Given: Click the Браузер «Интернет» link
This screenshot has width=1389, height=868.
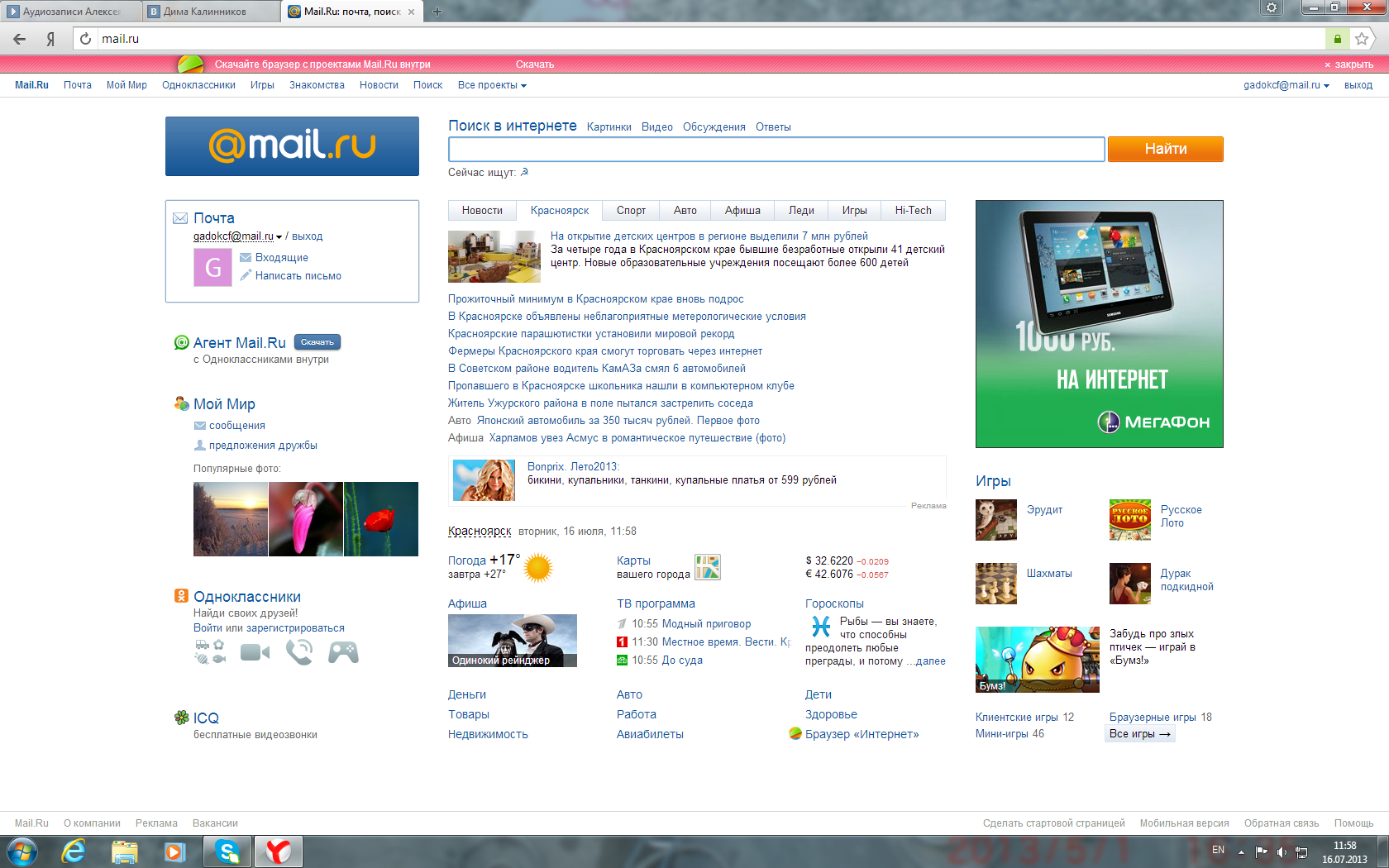Looking at the screenshot, I should click(862, 734).
